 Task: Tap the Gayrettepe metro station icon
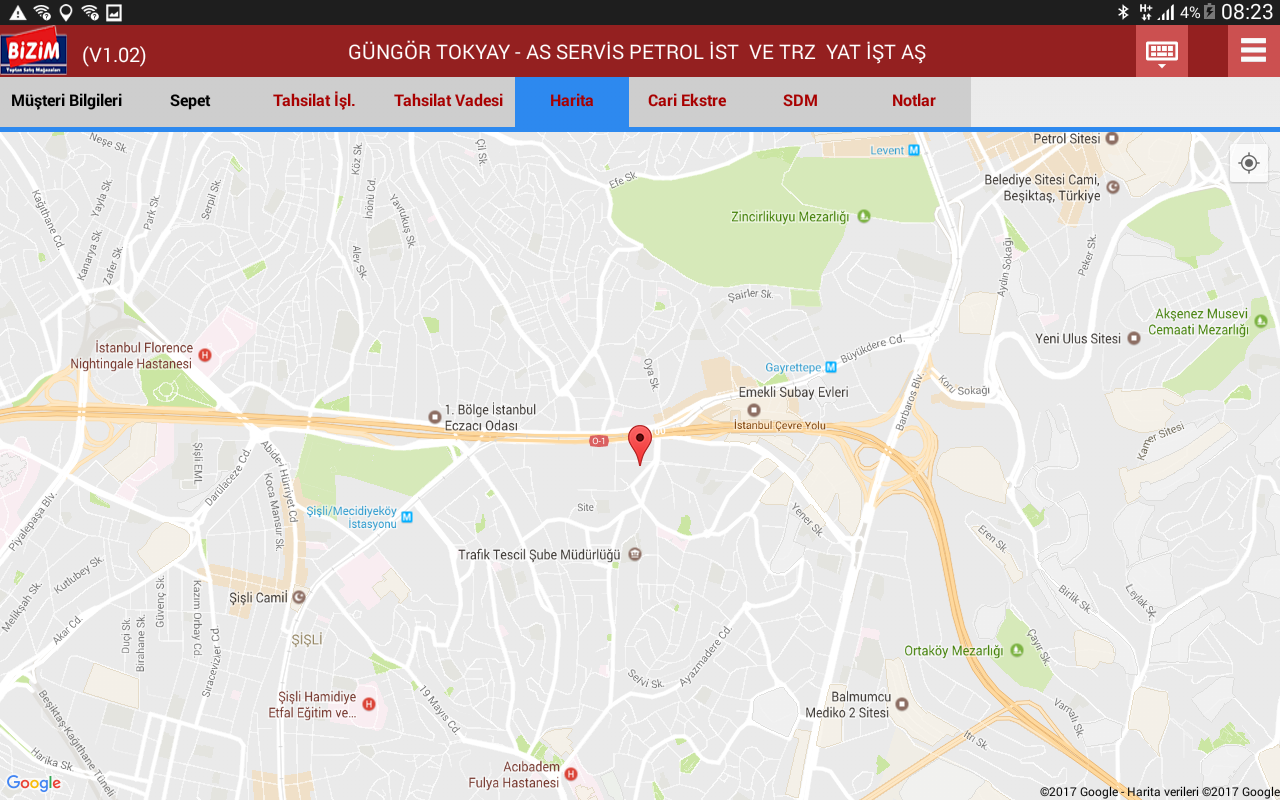tap(831, 367)
